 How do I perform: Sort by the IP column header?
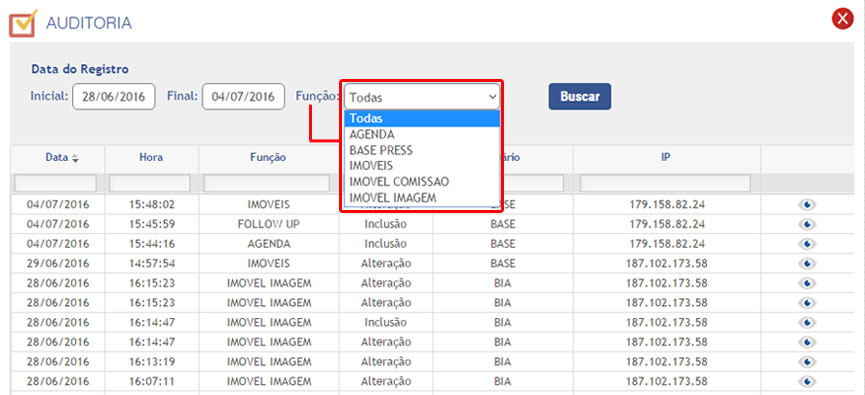point(666,158)
